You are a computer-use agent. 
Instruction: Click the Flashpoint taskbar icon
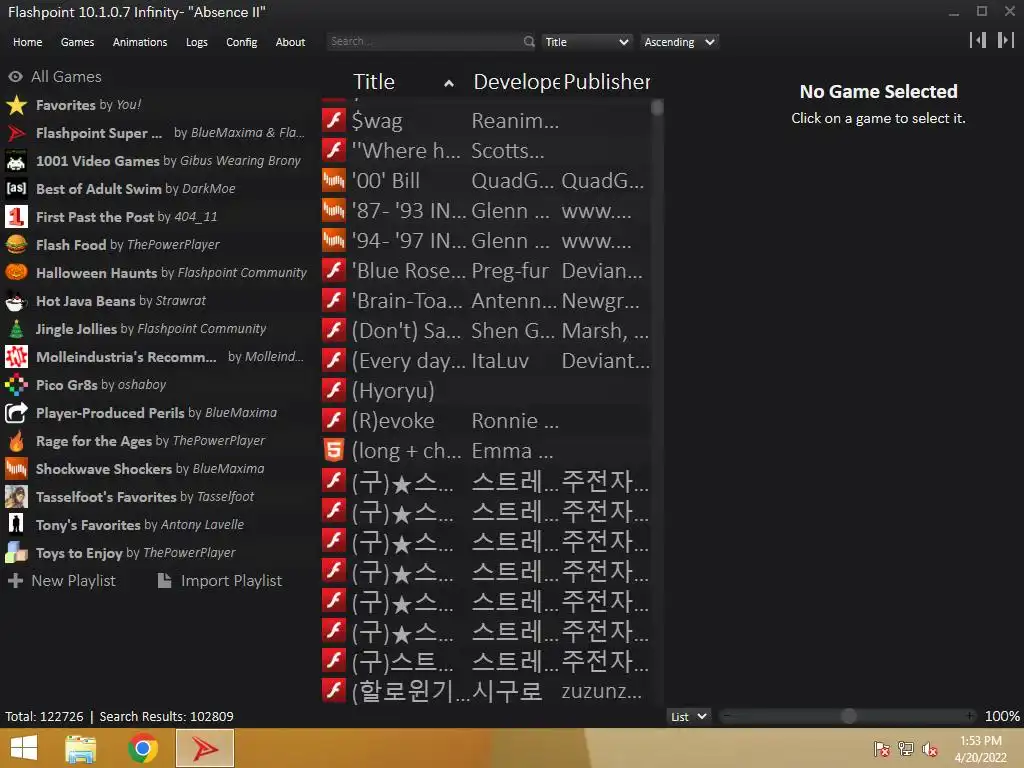(205, 748)
